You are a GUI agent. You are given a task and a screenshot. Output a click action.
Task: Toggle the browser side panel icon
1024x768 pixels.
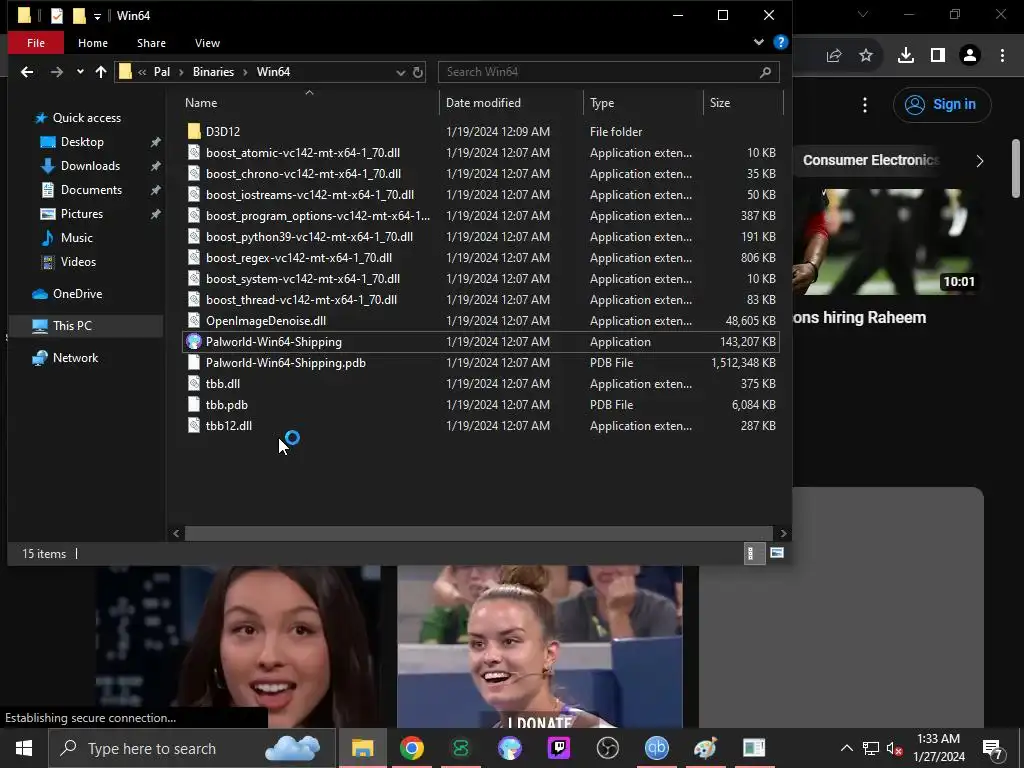938,56
